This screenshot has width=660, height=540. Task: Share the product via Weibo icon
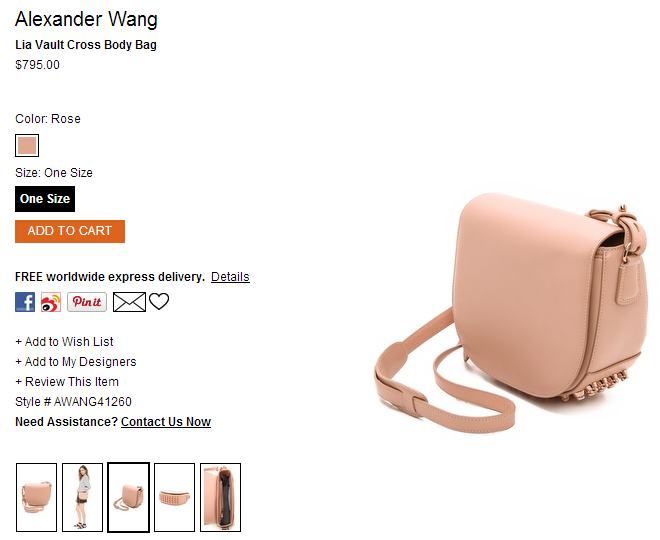point(51,302)
